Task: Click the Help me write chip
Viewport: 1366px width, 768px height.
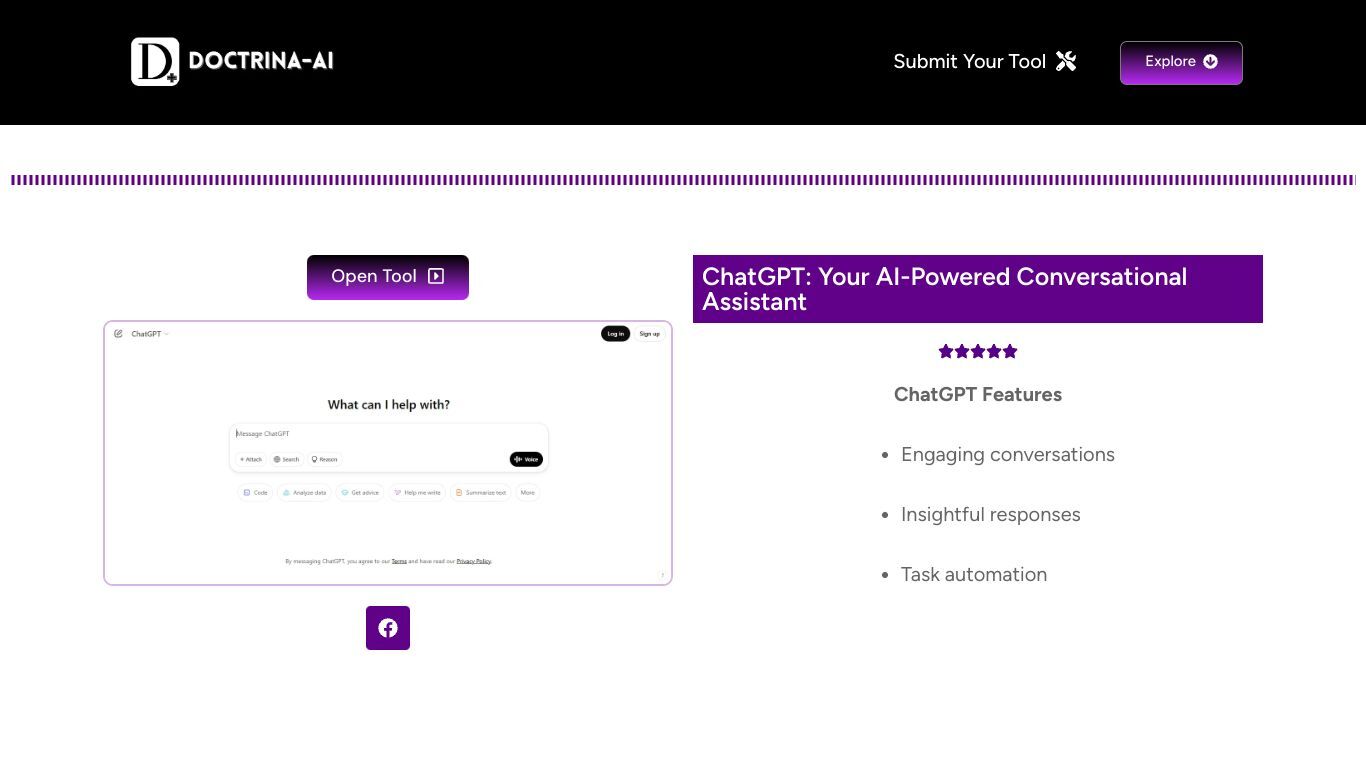Action: click(x=417, y=493)
